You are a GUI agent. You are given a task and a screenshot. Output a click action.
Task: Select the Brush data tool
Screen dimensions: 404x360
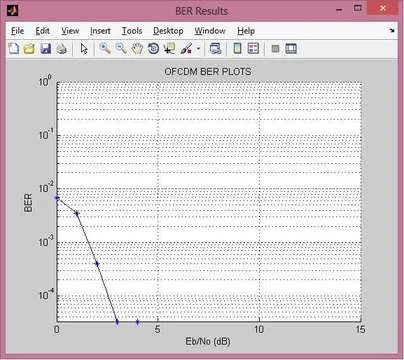pos(186,49)
